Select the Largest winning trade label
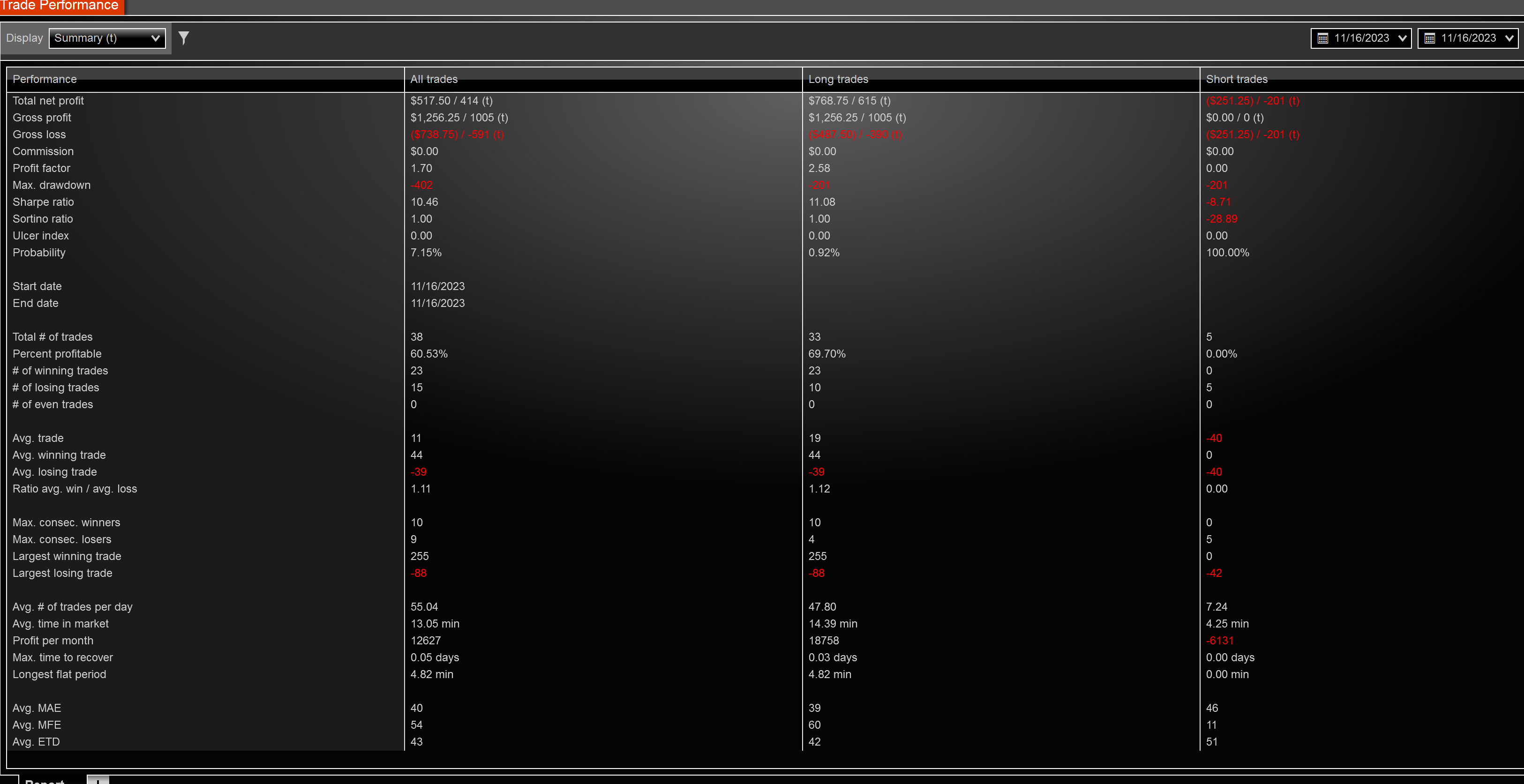This screenshot has height=784, width=1524. click(67, 556)
